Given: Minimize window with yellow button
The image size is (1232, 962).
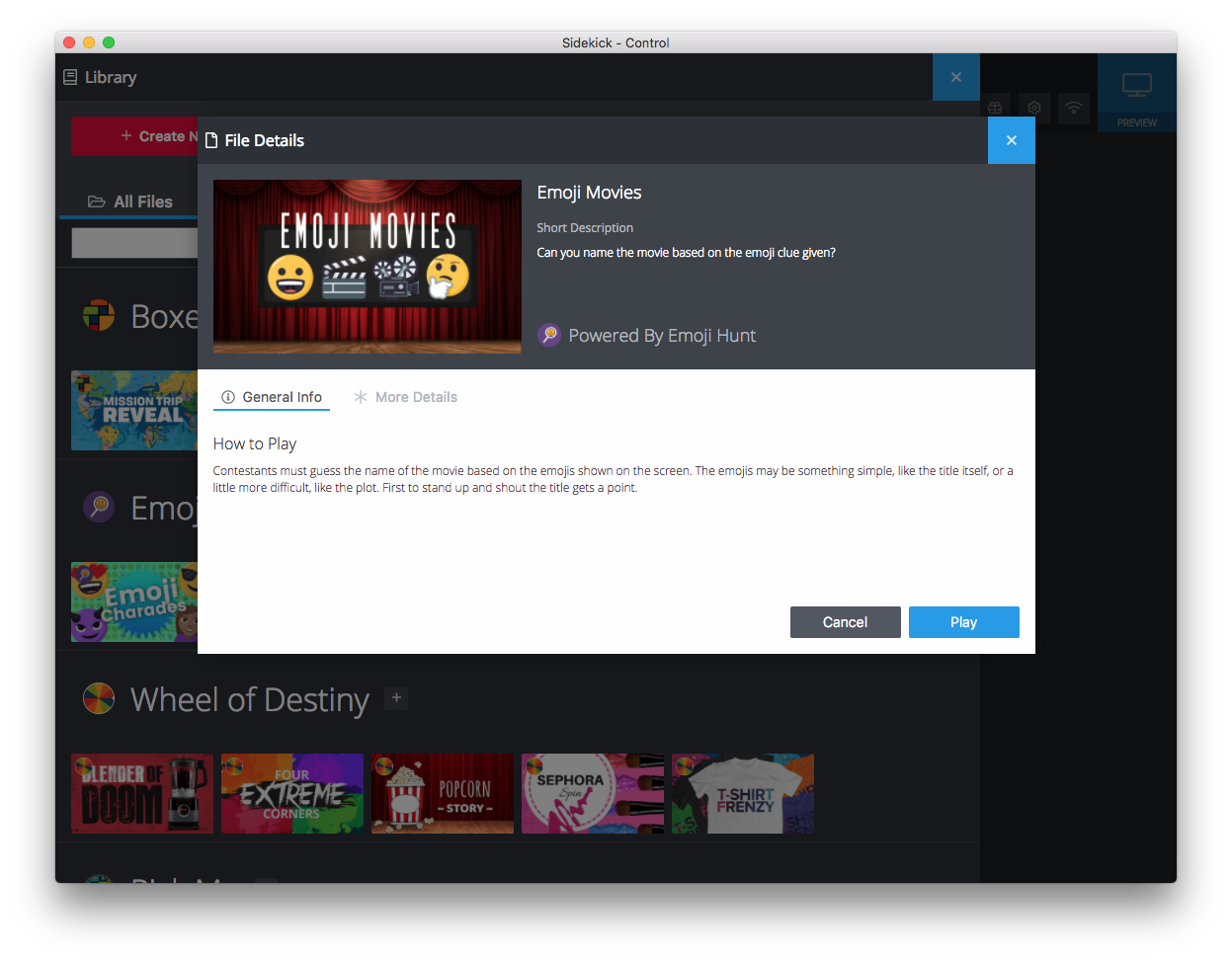Looking at the screenshot, I should click(89, 42).
